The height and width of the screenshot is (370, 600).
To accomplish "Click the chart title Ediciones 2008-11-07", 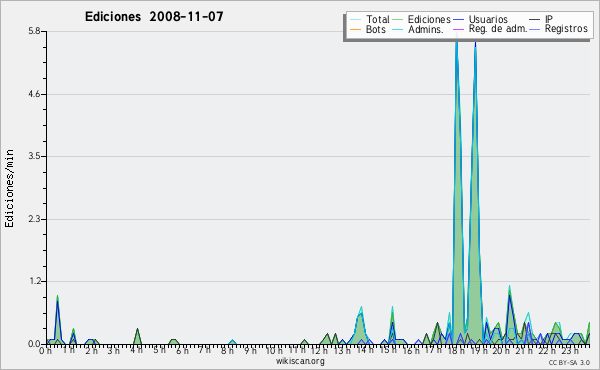I will point(154,16).
